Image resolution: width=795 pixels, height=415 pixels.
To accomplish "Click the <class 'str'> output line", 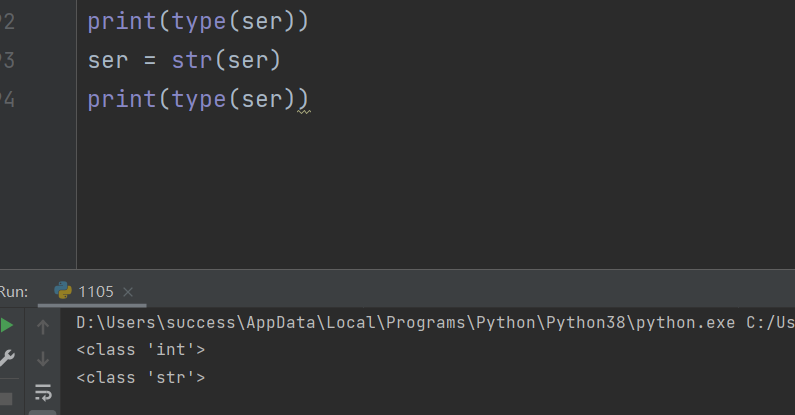I will (x=141, y=377).
